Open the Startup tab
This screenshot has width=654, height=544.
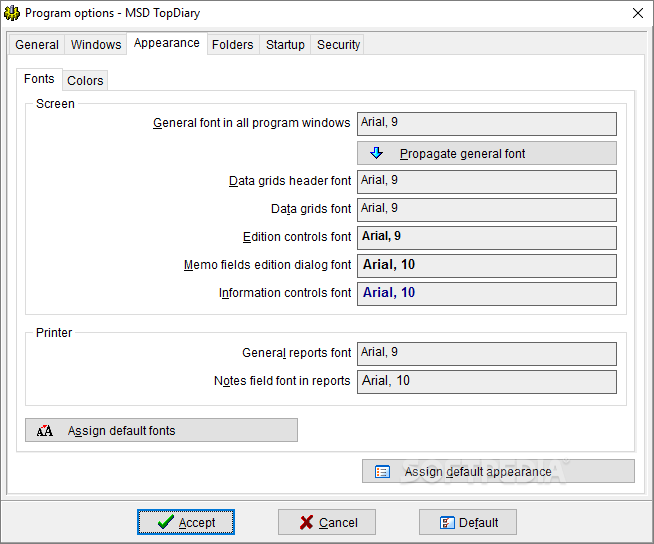point(285,44)
